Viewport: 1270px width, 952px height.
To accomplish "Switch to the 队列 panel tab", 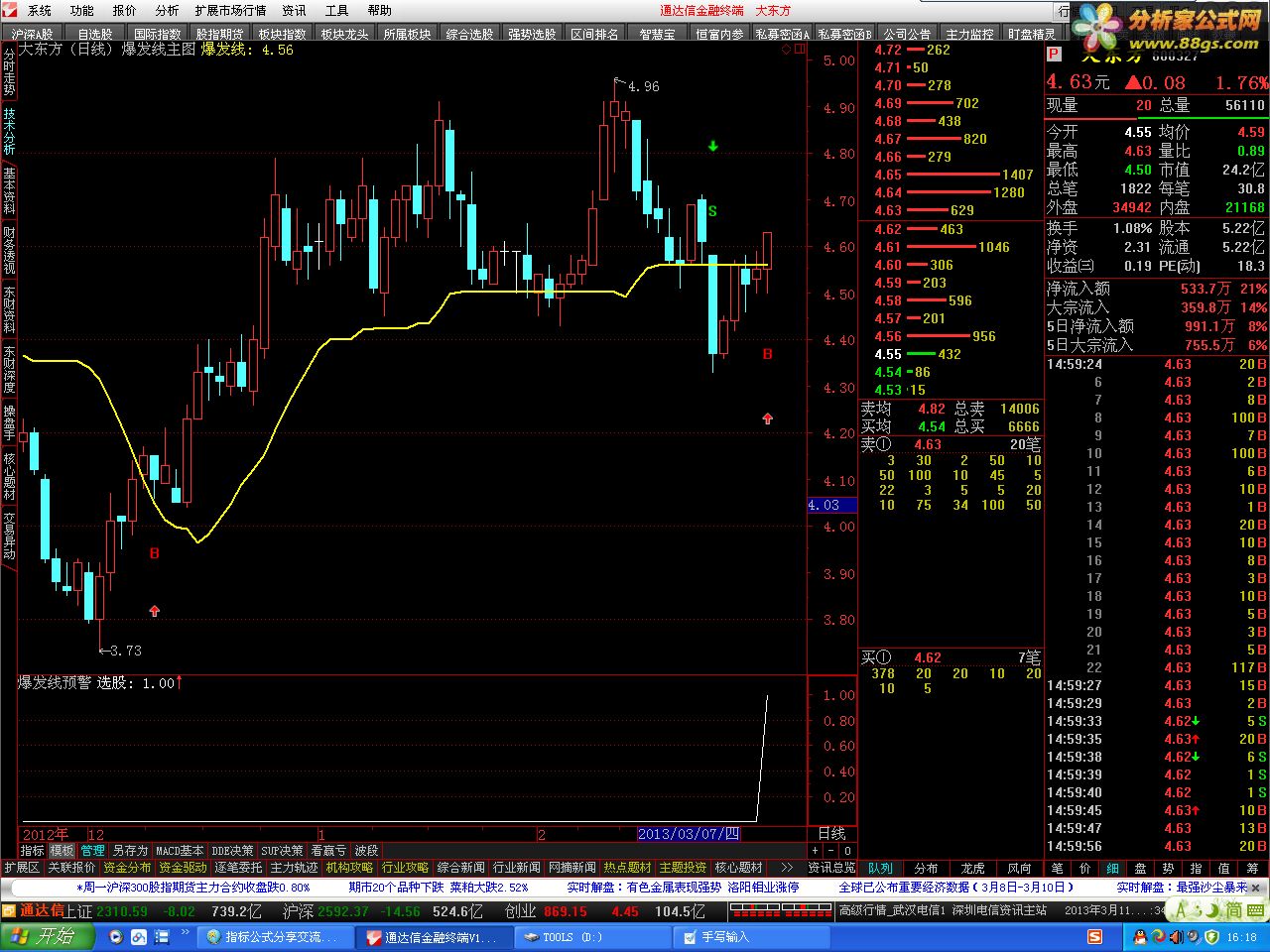I will tap(880, 868).
